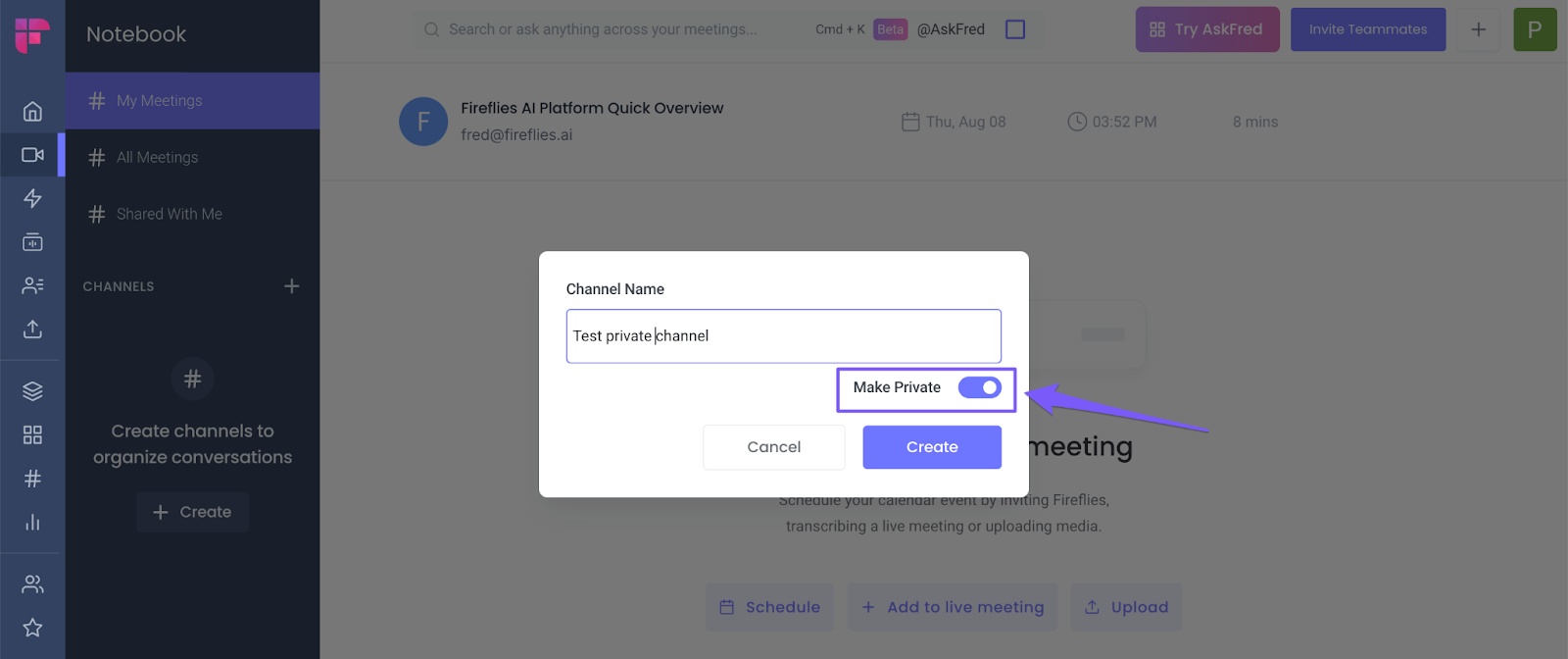This screenshot has height=659, width=1568.
Task: Click the stacked layers icon in sidebar
Action: pyautogui.click(x=32, y=391)
